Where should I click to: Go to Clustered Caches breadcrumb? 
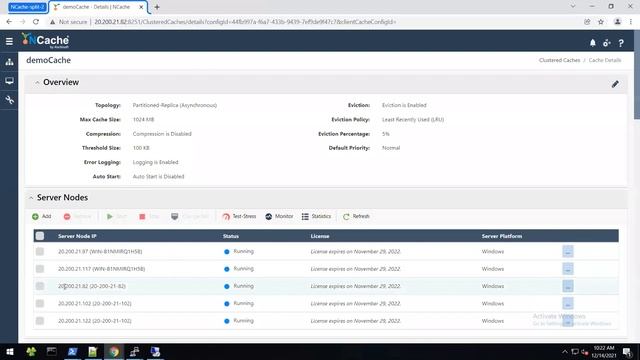[x=559, y=60]
